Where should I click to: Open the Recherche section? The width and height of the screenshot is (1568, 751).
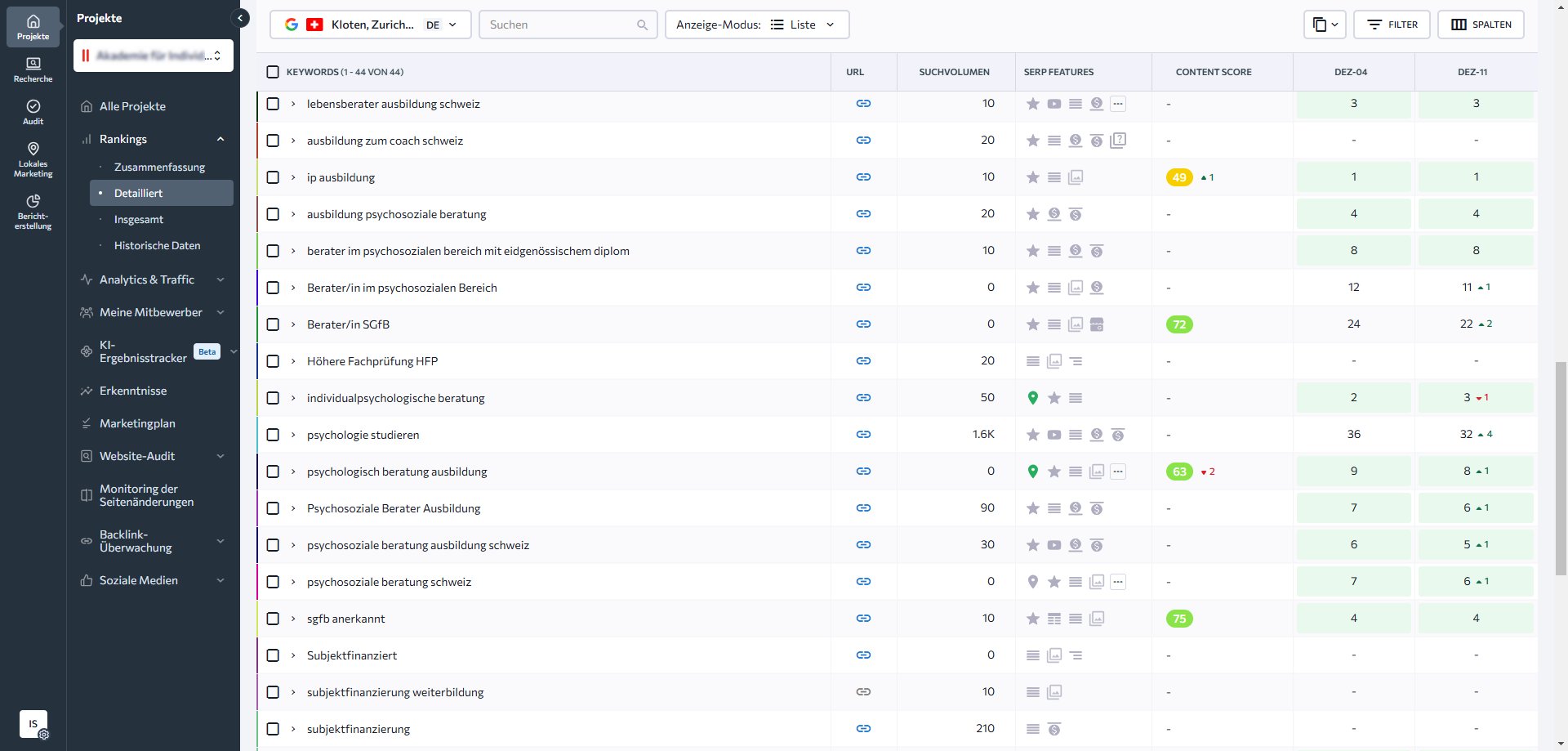pos(33,69)
